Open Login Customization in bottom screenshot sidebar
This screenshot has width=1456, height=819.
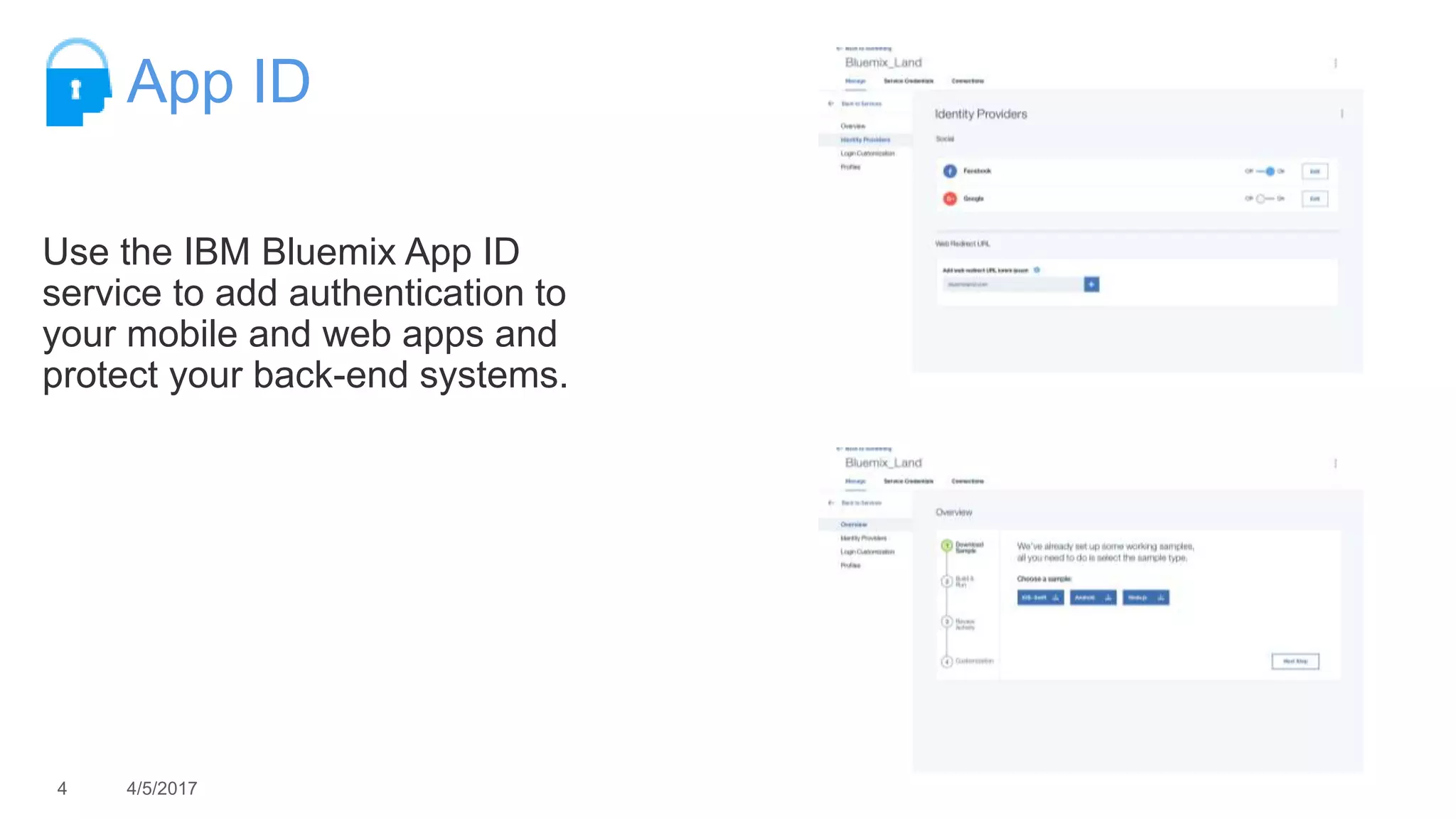867,552
